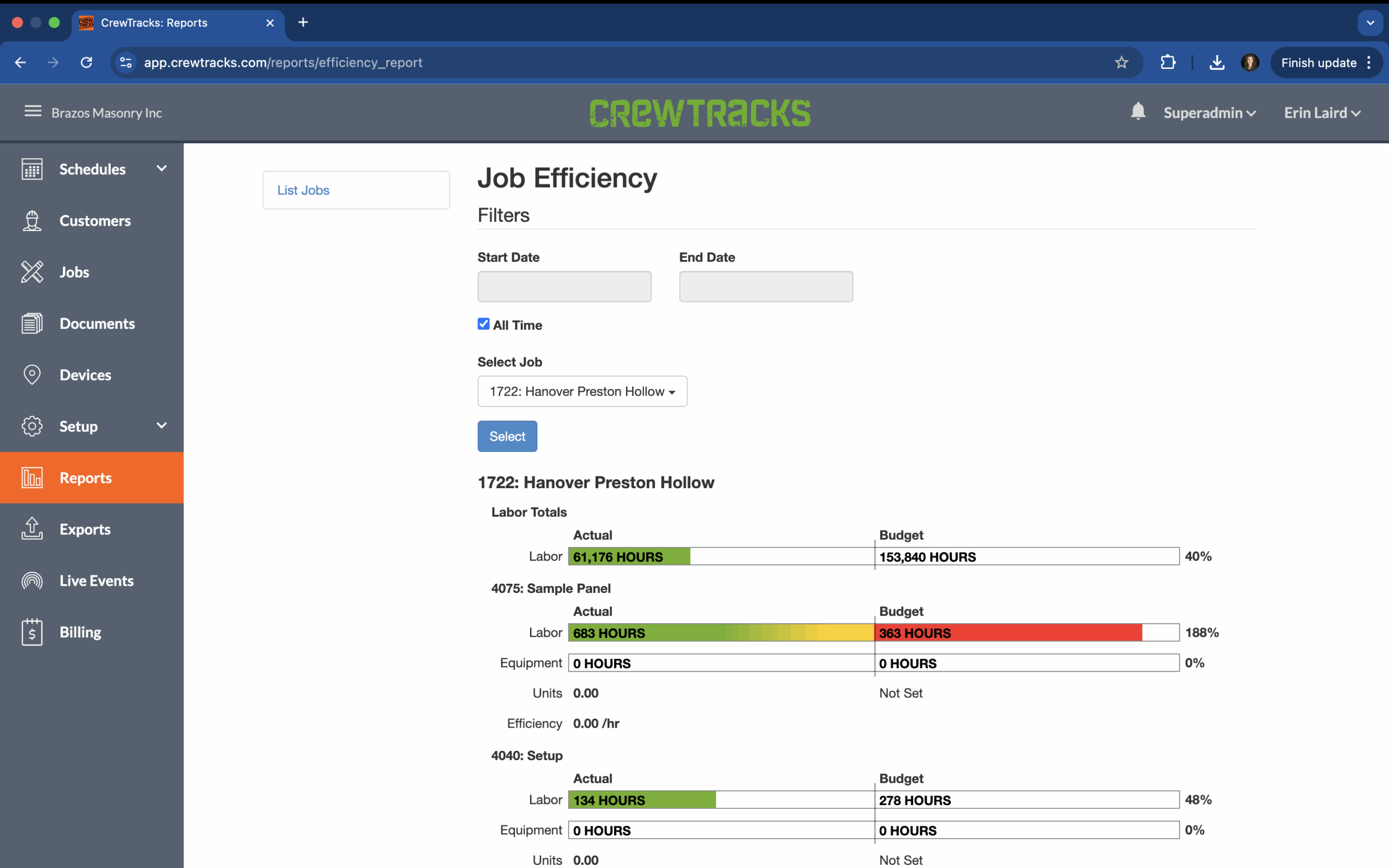This screenshot has height=868, width=1389.
Task: Click the 278 HOURS budget value
Action: pyautogui.click(x=915, y=800)
